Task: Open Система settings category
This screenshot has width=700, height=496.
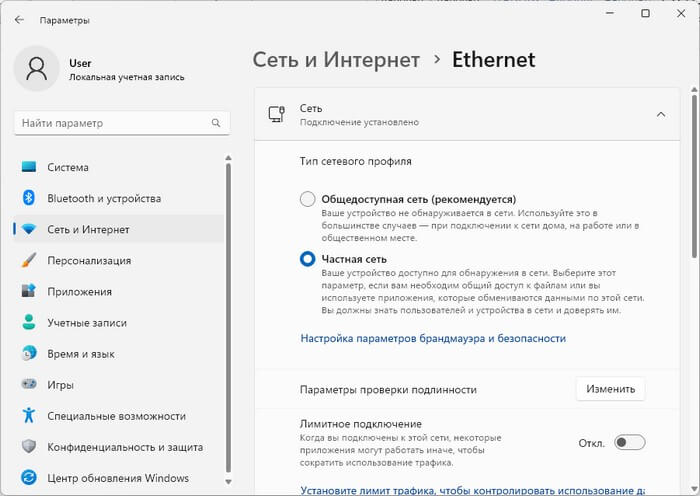Action: pos(119,167)
